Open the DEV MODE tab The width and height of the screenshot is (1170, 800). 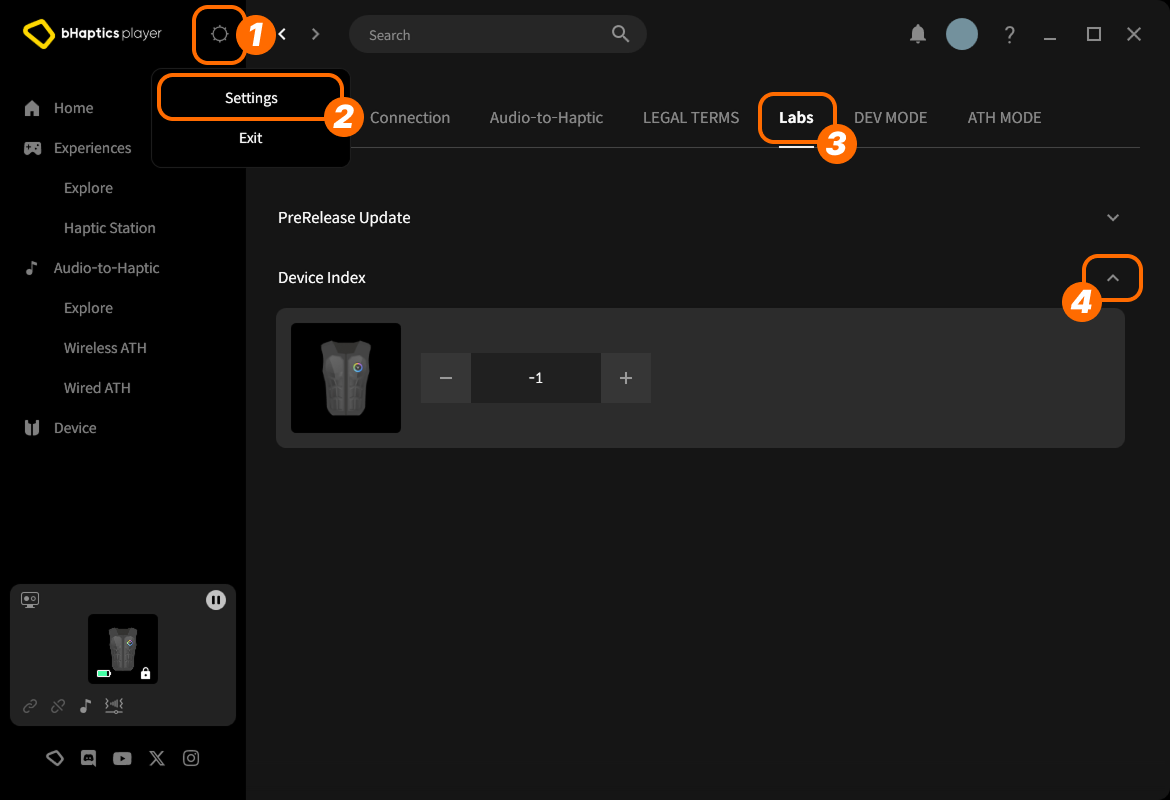890,118
